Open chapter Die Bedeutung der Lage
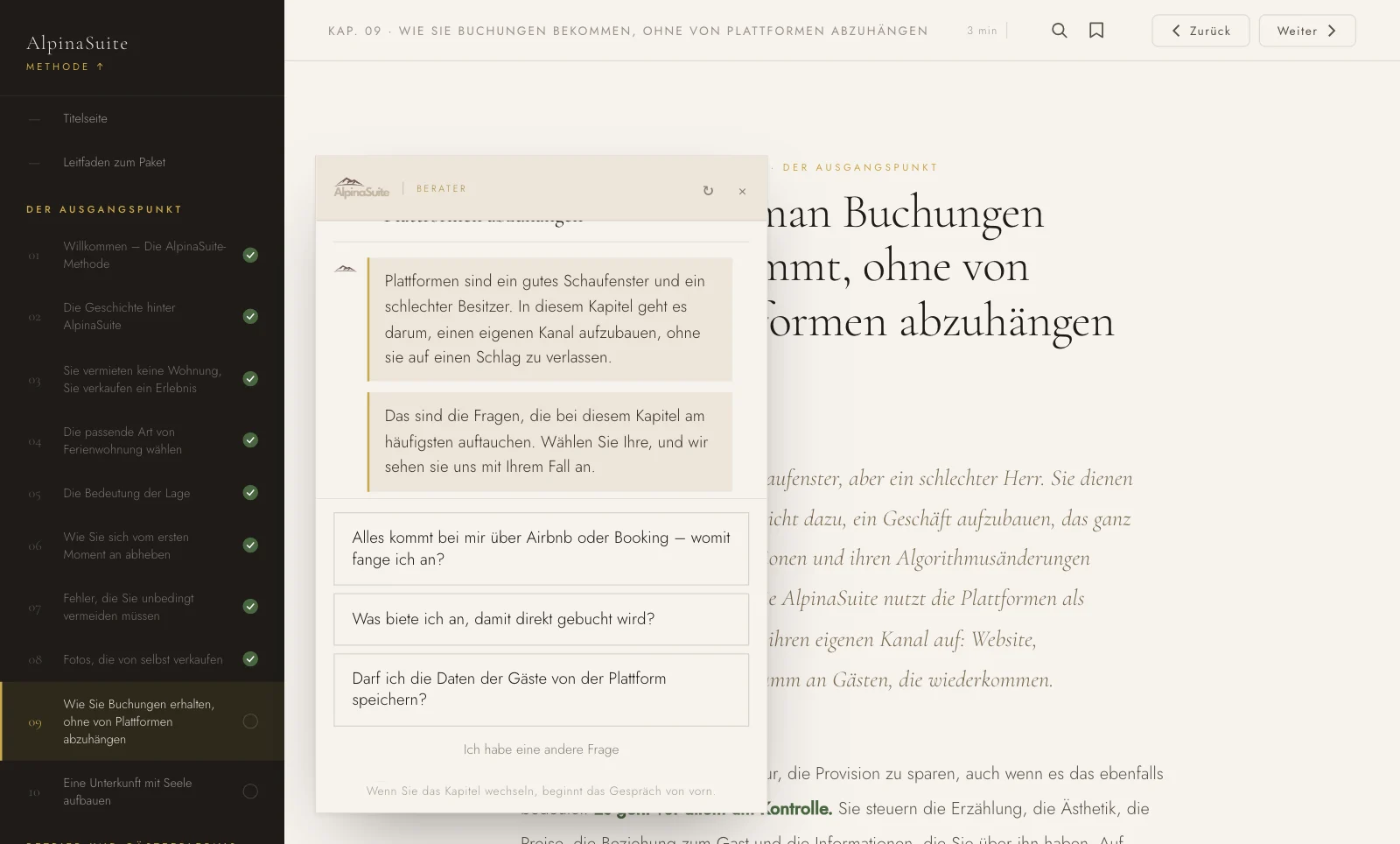Image resolution: width=1400 pixels, height=844 pixels. (x=126, y=493)
